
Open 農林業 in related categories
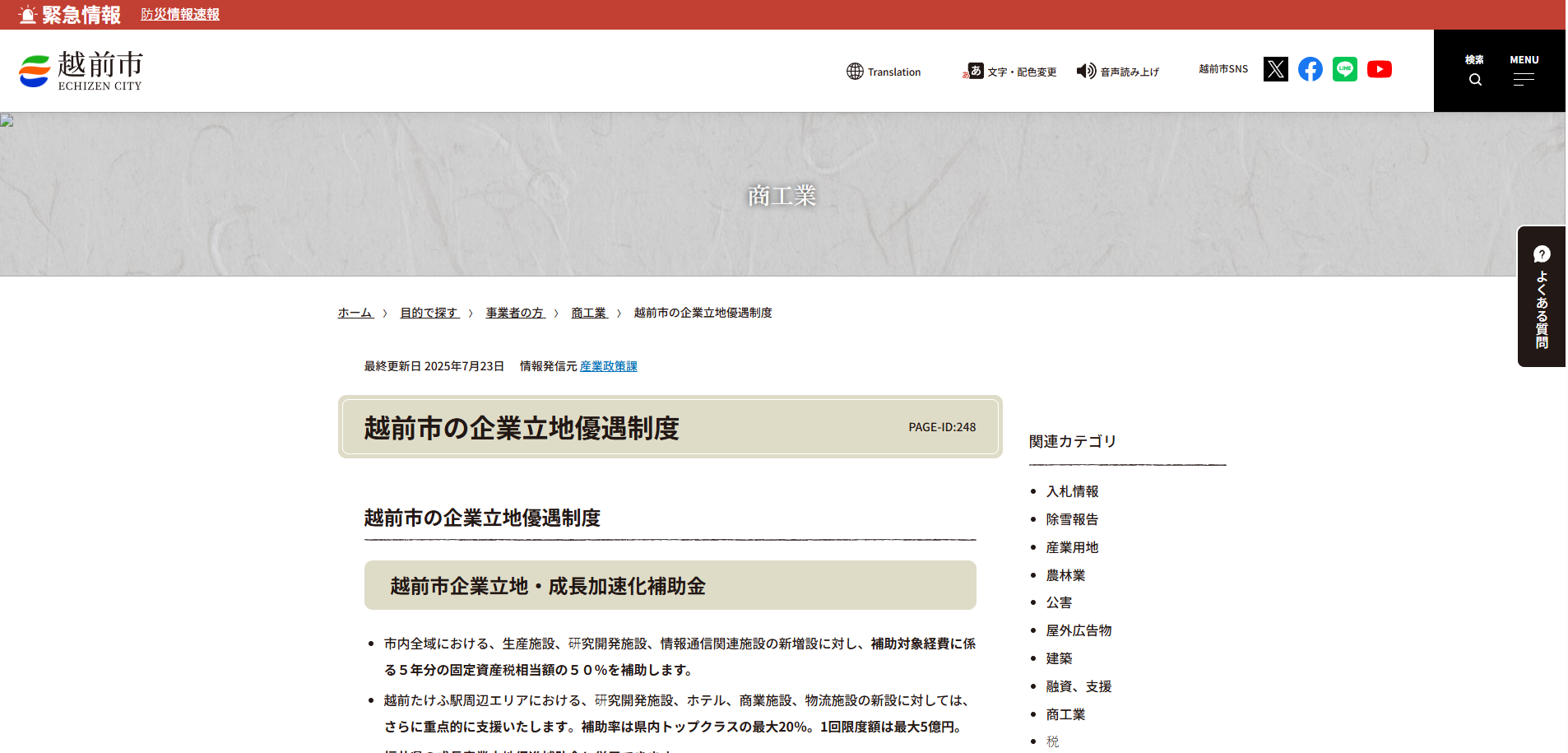1065,575
